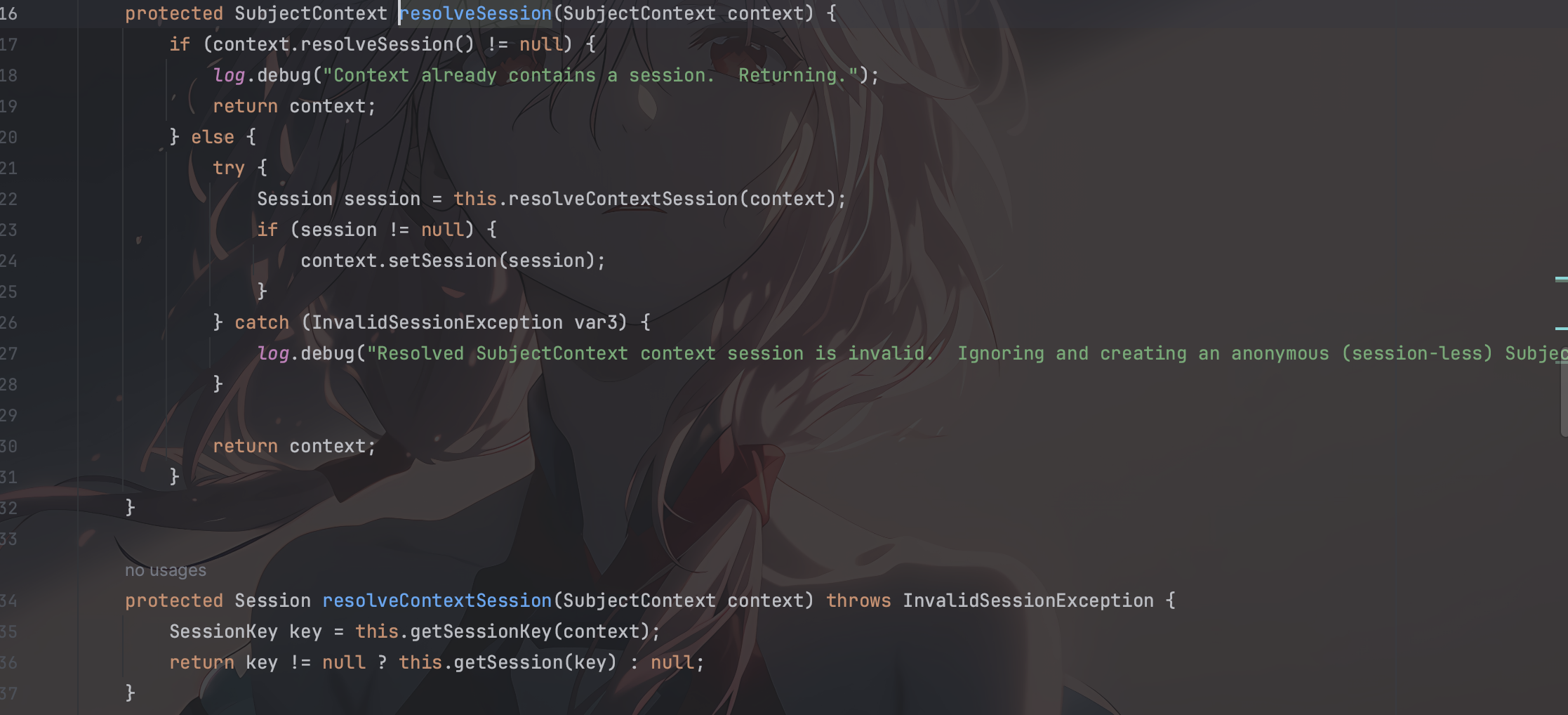Click the throws keyword on line 34
This screenshot has width=1568, height=715.
point(858,601)
